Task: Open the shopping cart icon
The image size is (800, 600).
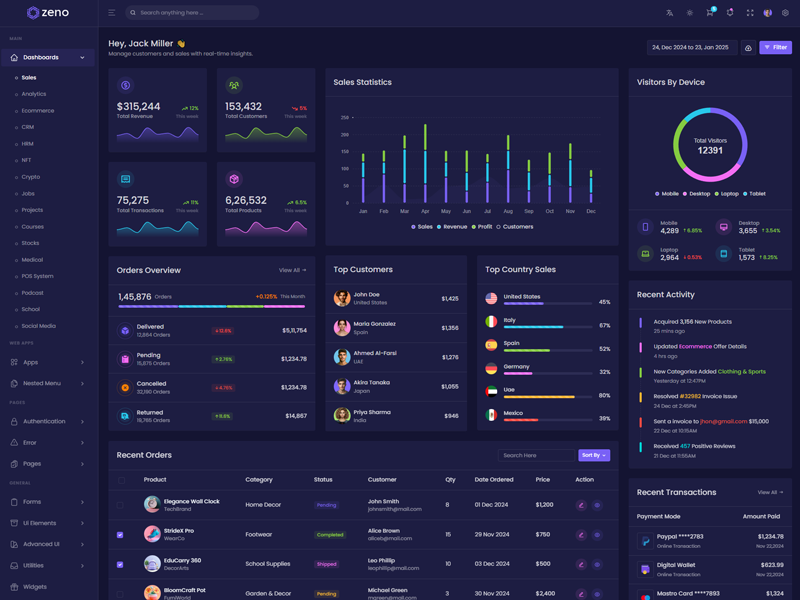Action: [710, 13]
